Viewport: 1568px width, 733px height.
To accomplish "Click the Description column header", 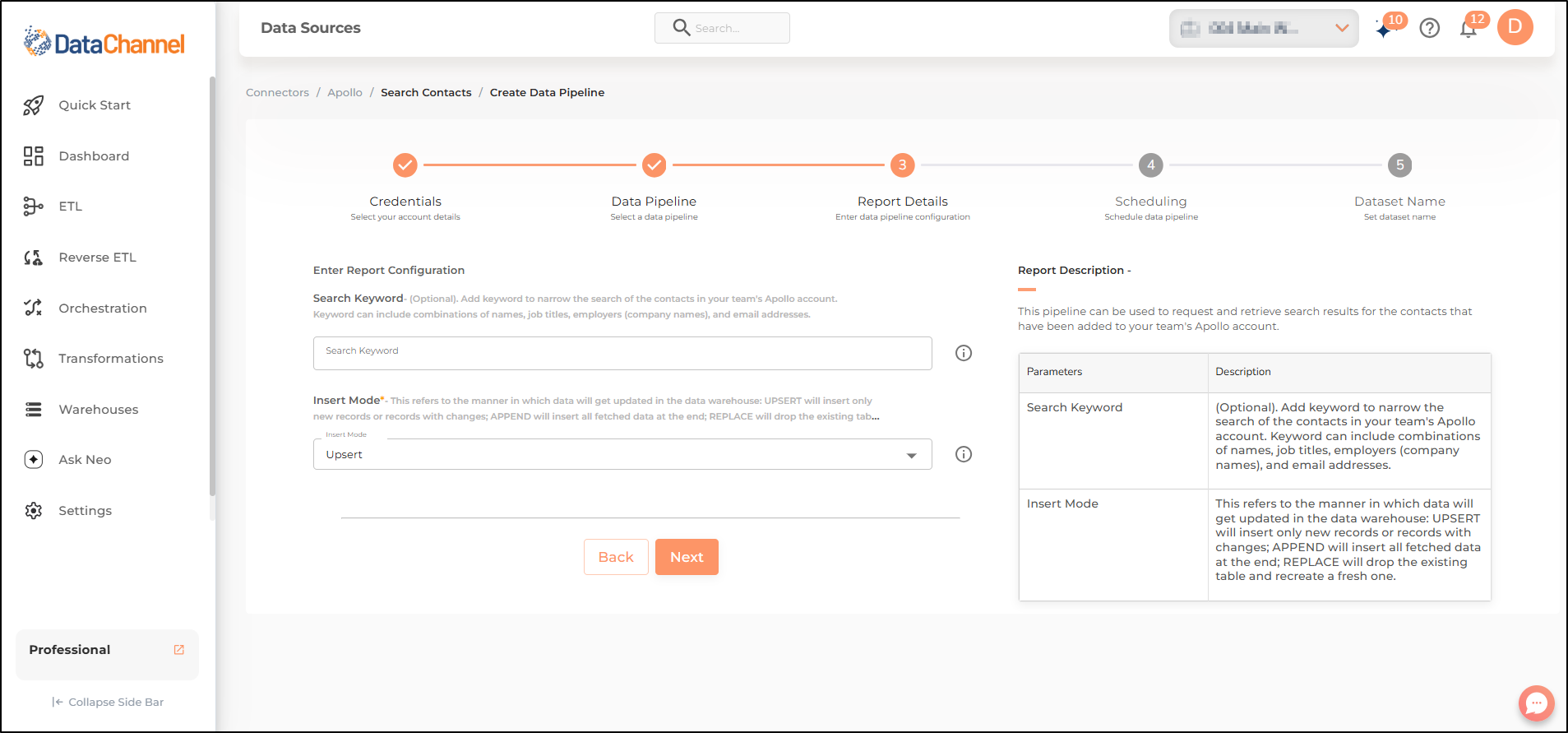I will click(1349, 373).
